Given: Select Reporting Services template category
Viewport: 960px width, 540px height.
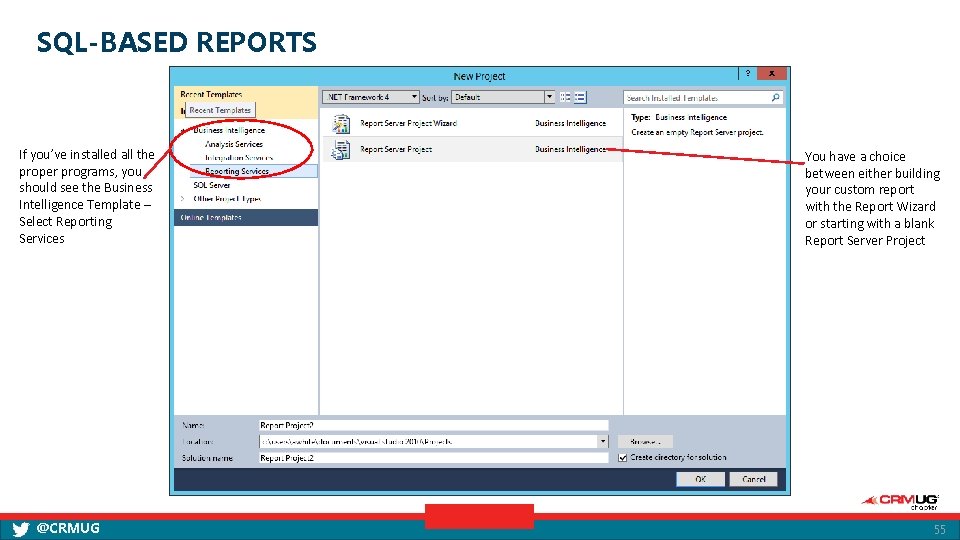Looking at the screenshot, I should click(x=237, y=171).
